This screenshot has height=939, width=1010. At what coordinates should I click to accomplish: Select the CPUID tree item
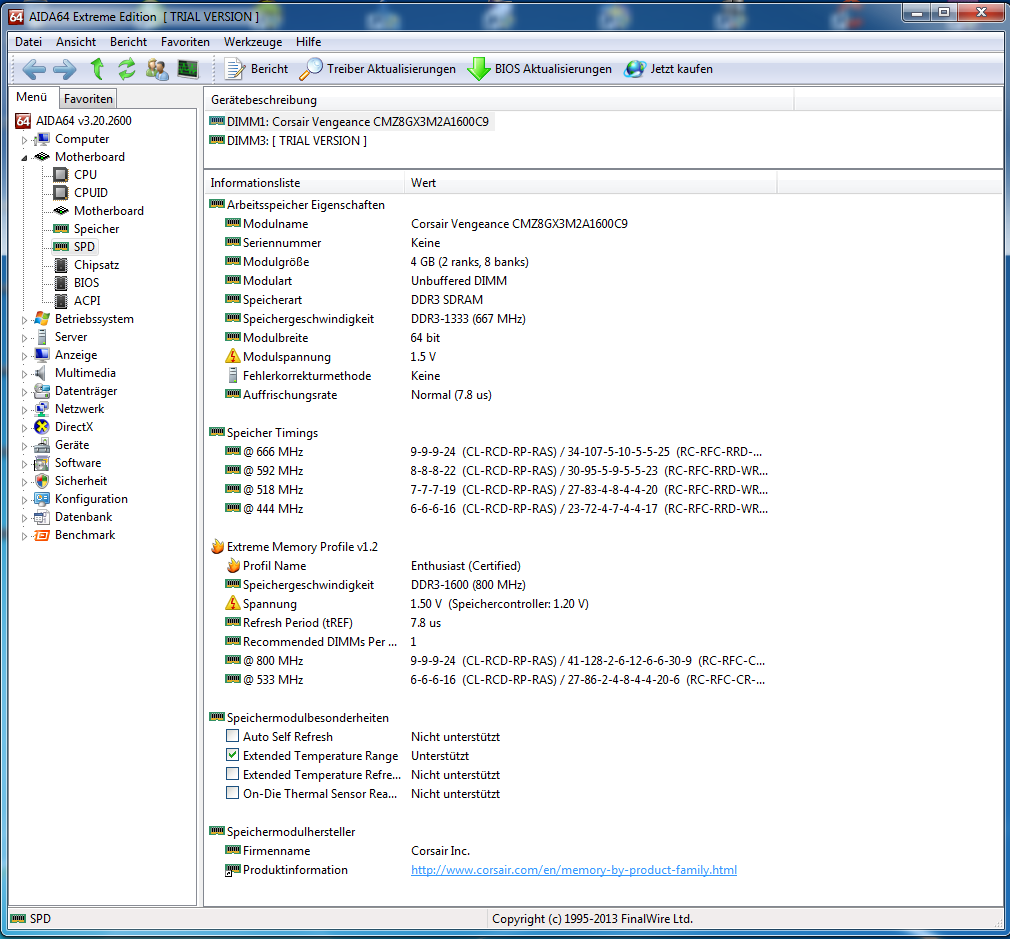(x=91, y=193)
